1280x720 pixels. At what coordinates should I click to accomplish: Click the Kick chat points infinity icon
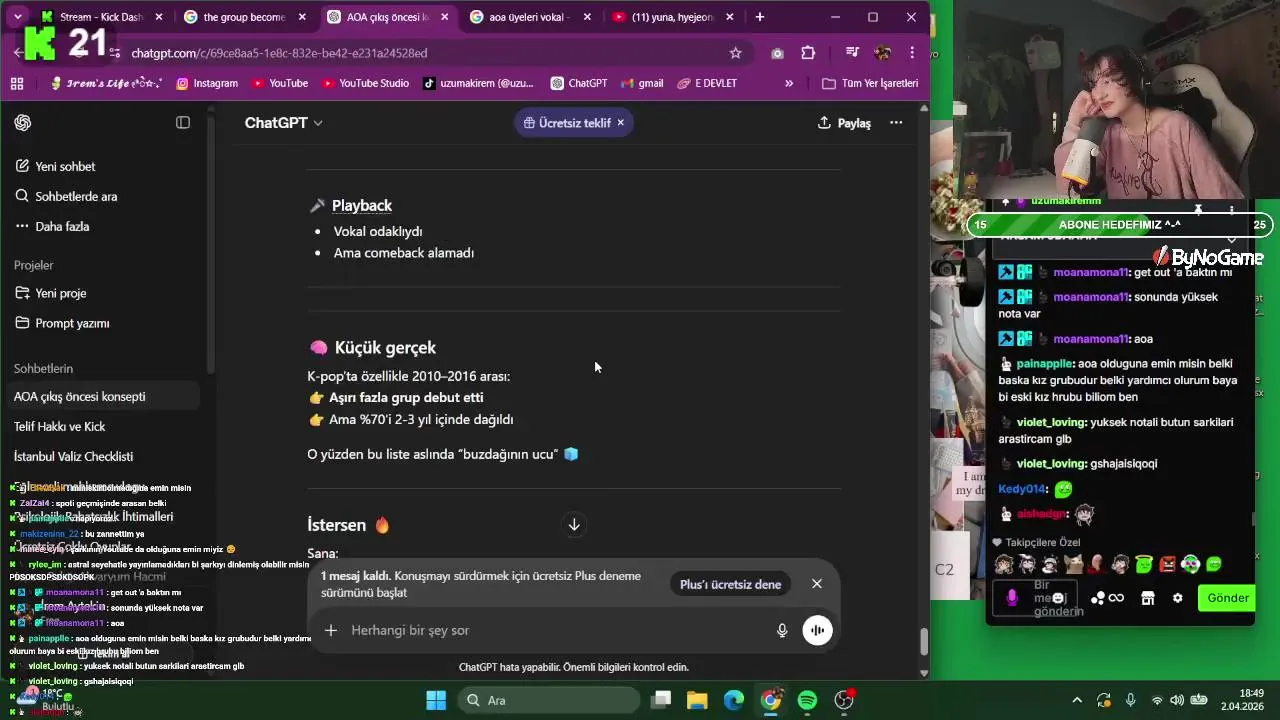coord(1108,598)
